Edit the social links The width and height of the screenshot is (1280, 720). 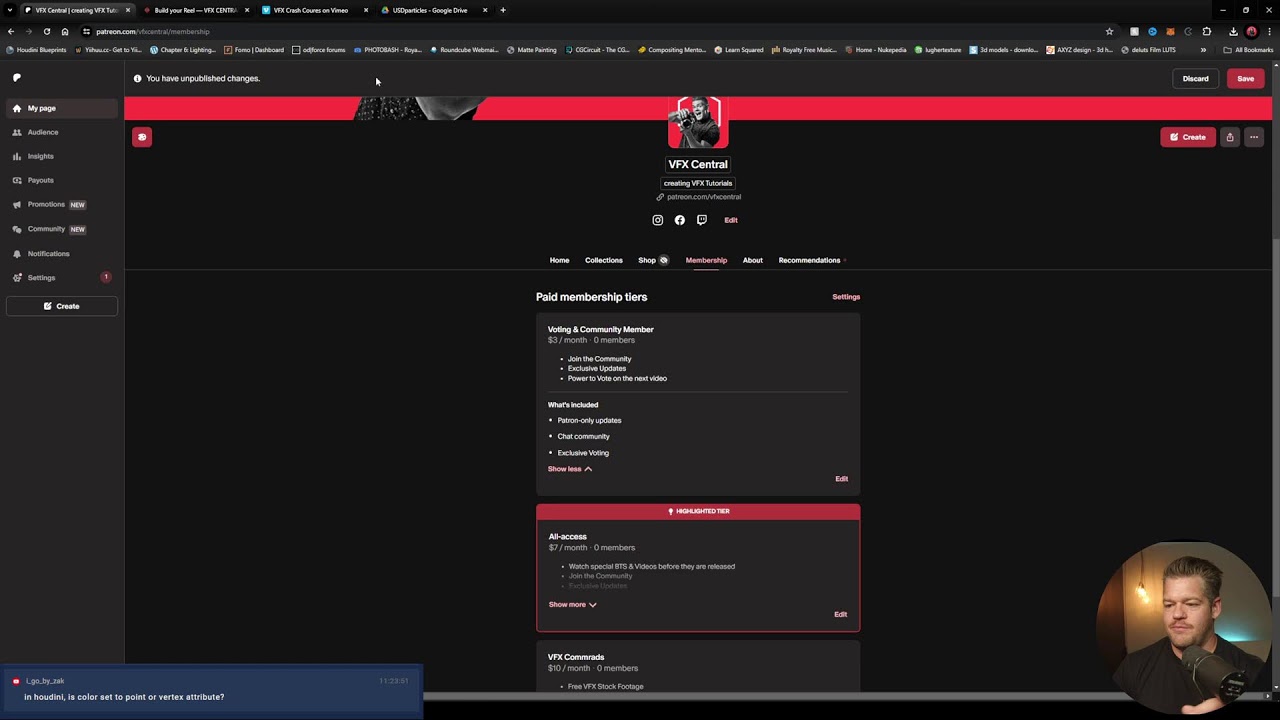731,220
